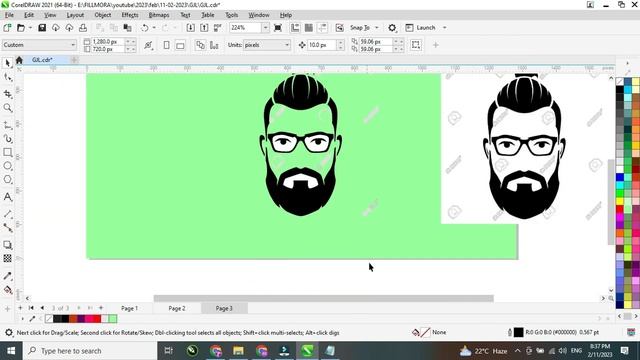Switch page to Portrait orientation
Image resolution: width=640 pixels, height=360 pixels.
pyautogui.click(x=167, y=45)
